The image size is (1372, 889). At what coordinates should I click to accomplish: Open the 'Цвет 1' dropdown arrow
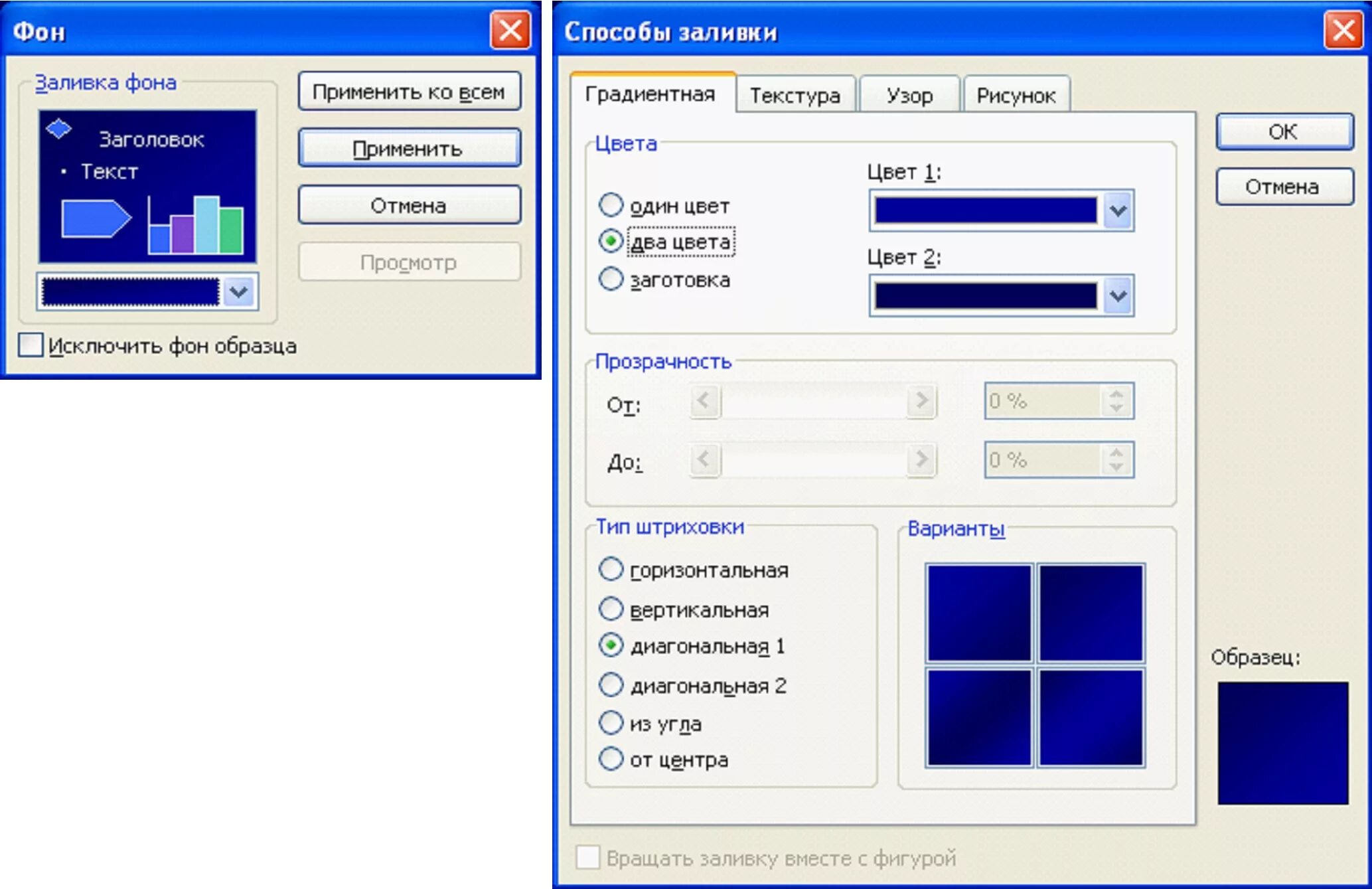(x=1118, y=211)
